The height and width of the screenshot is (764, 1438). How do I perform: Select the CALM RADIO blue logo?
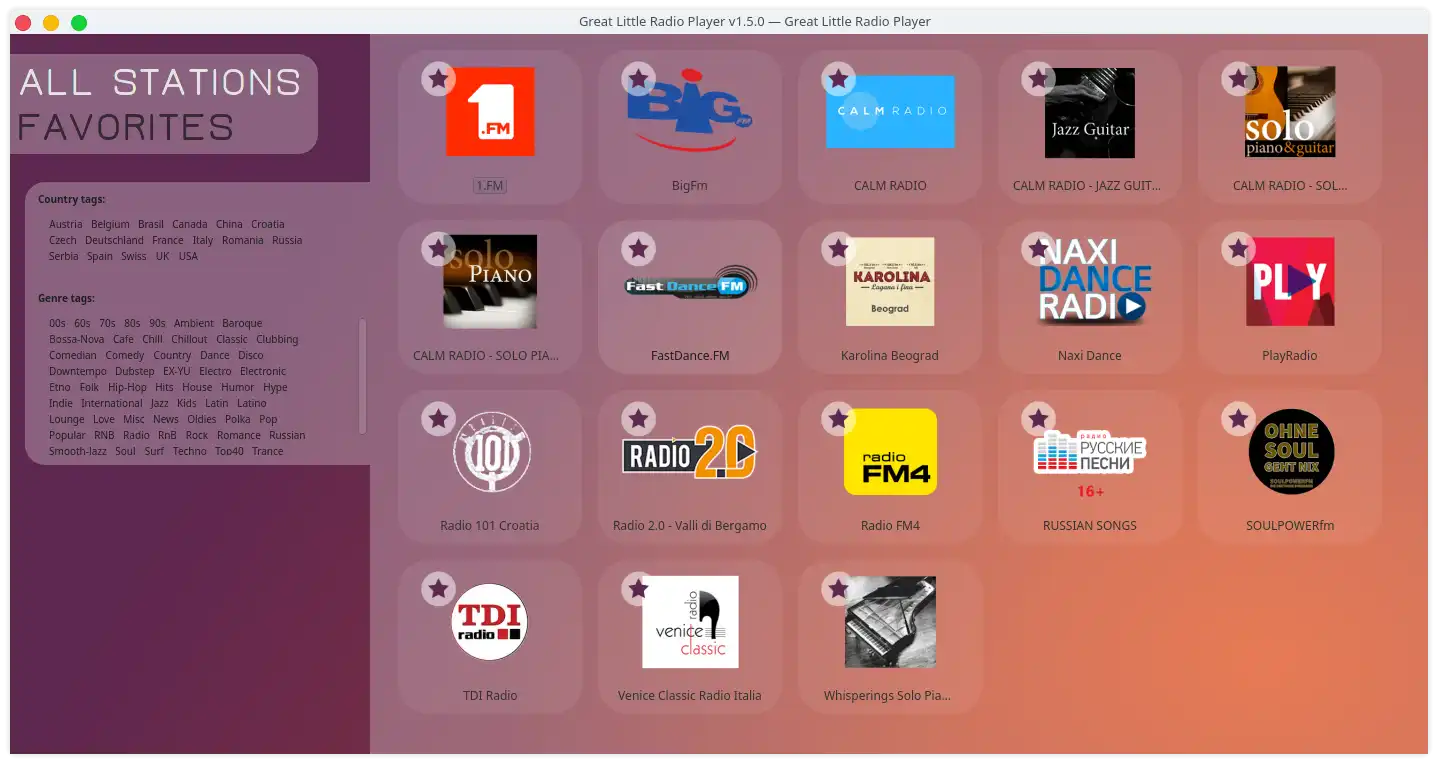(x=890, y=111)
